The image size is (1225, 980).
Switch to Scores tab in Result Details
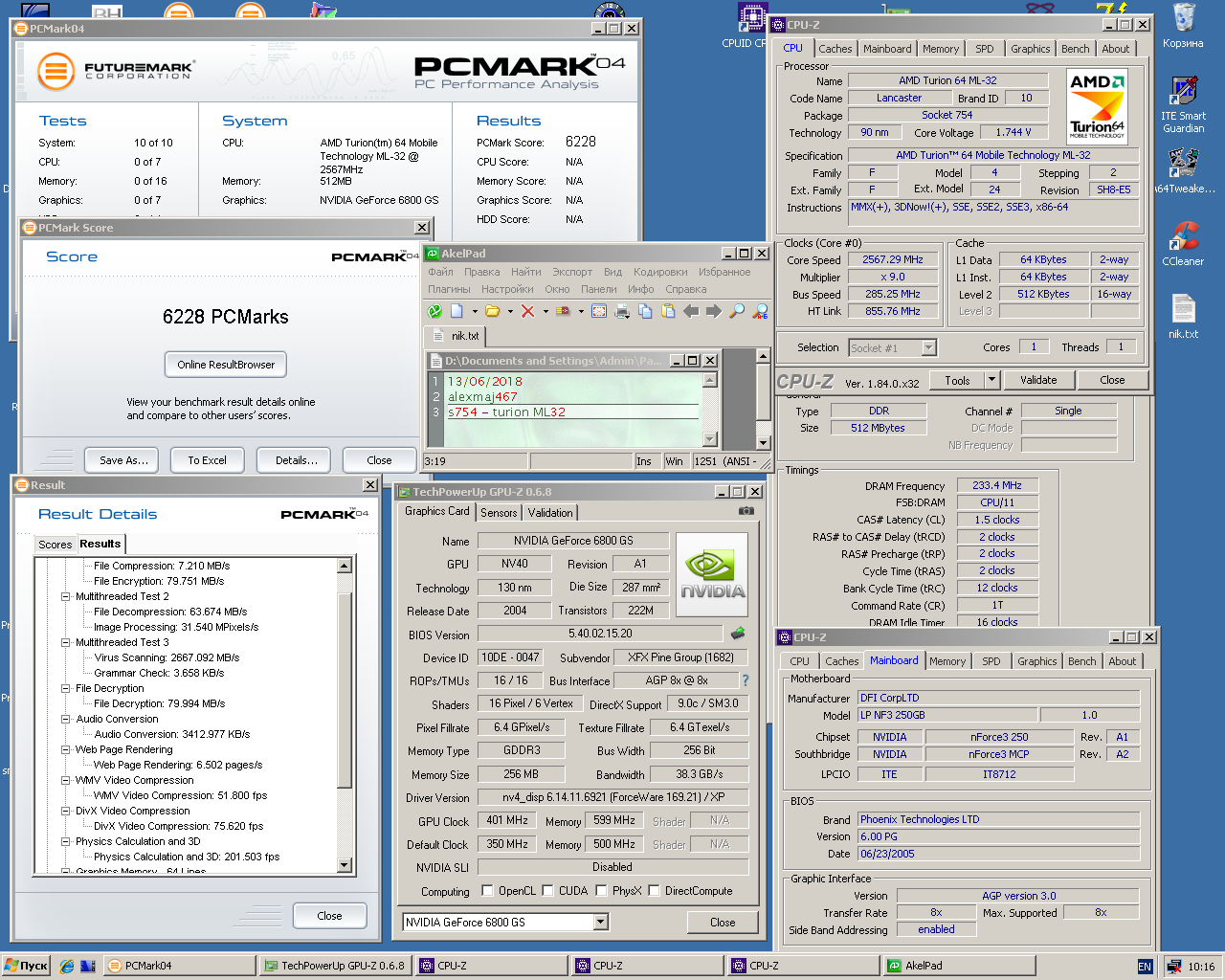click(x=56, y=545)
